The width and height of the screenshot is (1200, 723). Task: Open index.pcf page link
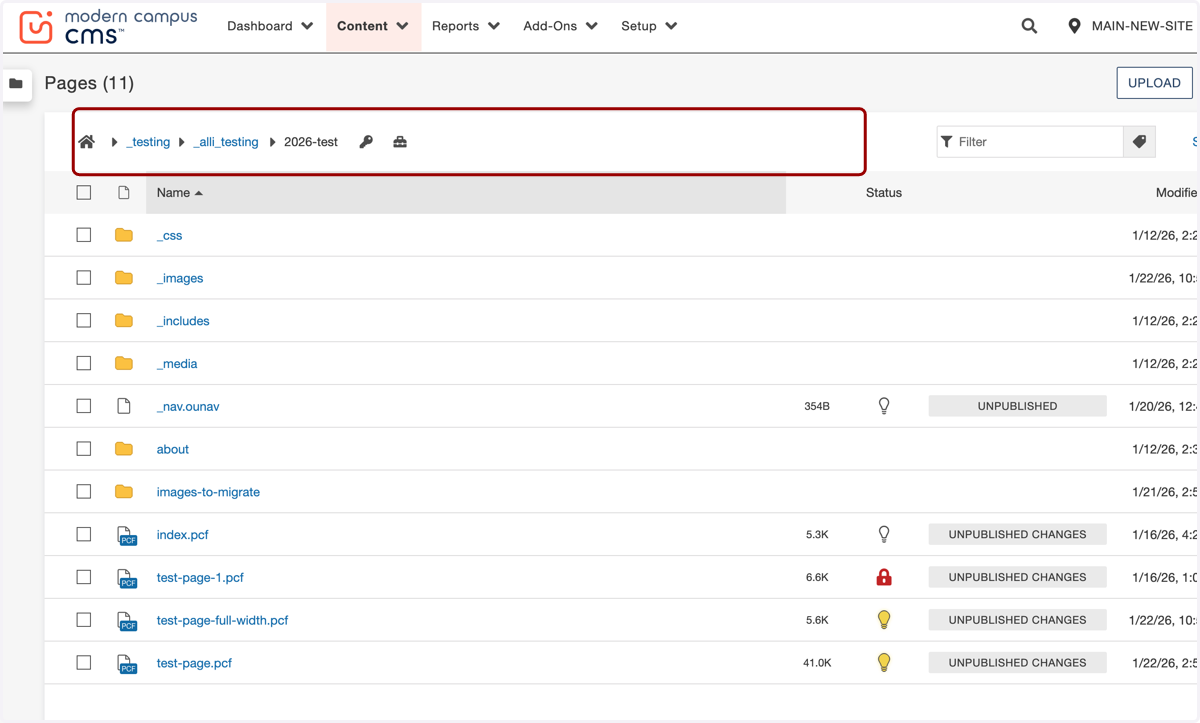183,535
